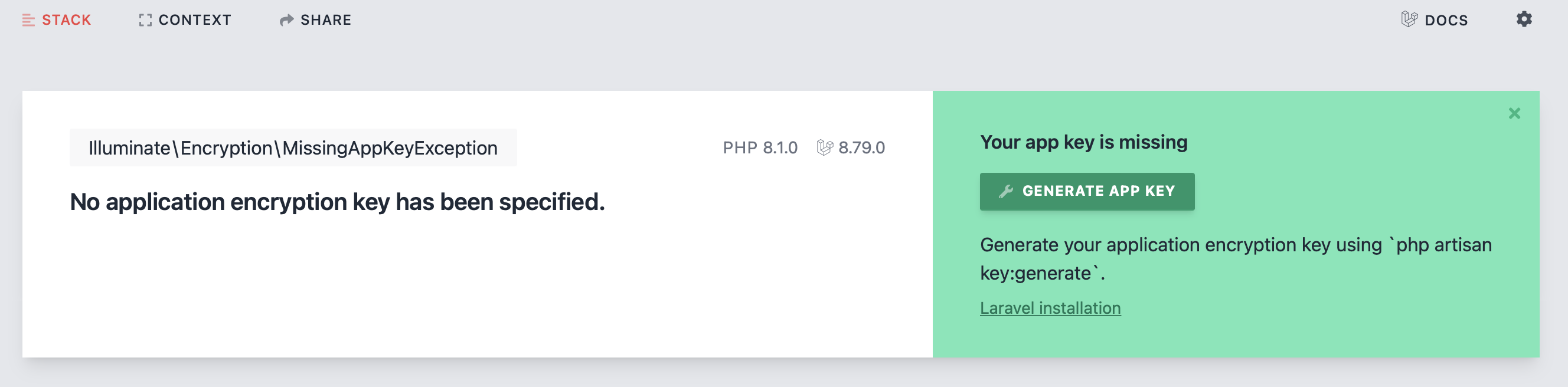Open the Share menu
Screen dimensions: 1568x387
click(315, 20)
